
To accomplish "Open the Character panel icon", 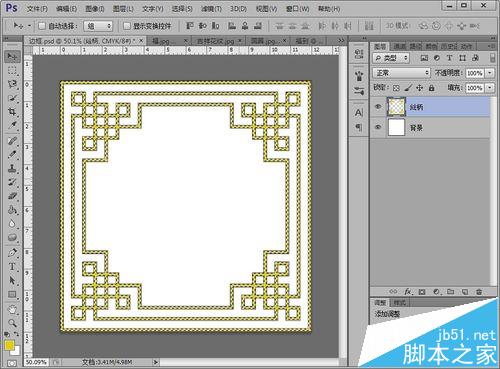I will (x=359, y=113).
